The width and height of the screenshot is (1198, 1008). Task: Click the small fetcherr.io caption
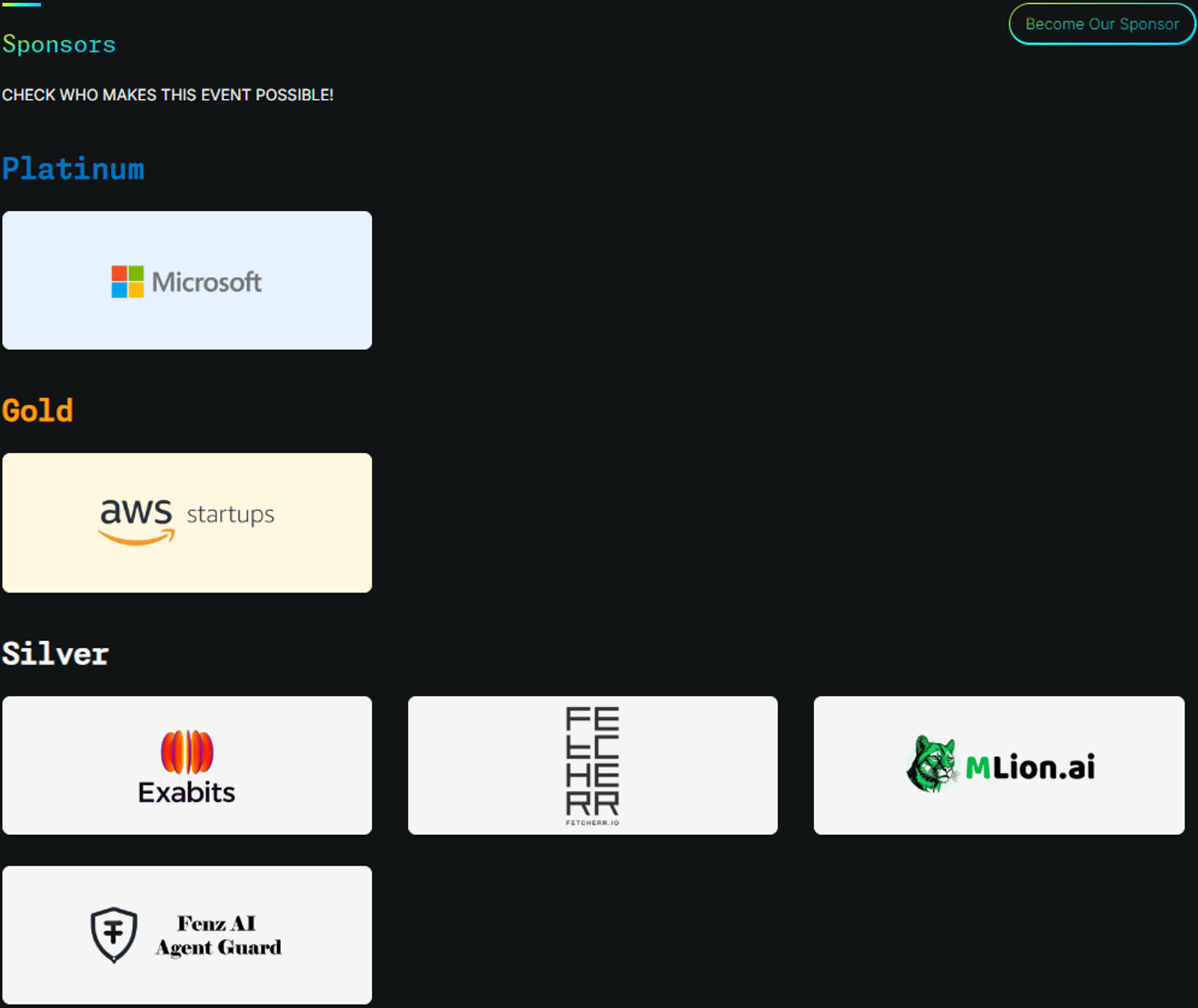(592, 822)
